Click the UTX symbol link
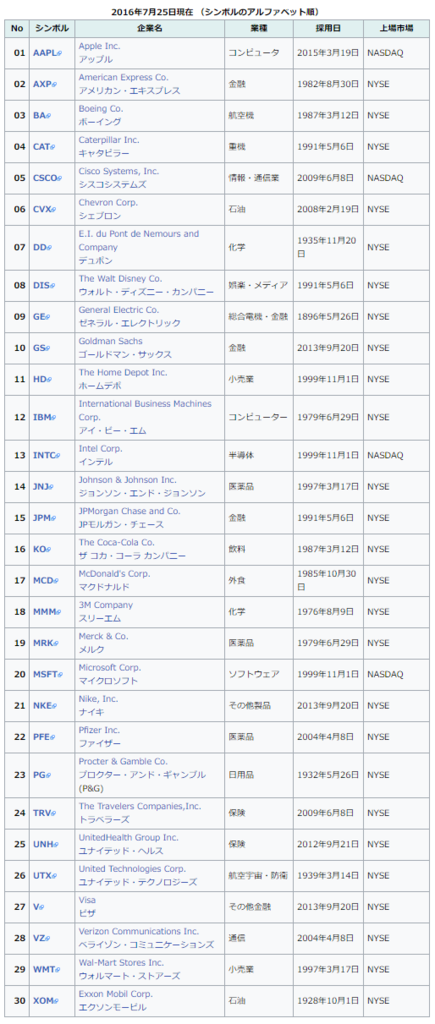The width and height of the screenshot is (435, 1024). [x=44, y=876]
